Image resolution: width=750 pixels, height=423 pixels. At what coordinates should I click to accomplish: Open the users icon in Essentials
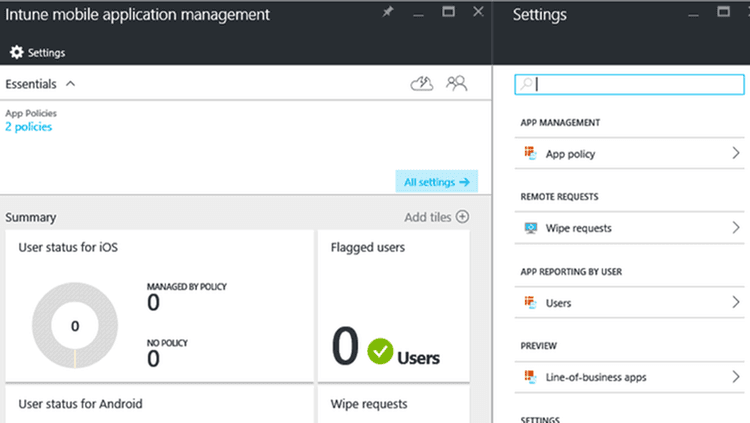[457, 84]
